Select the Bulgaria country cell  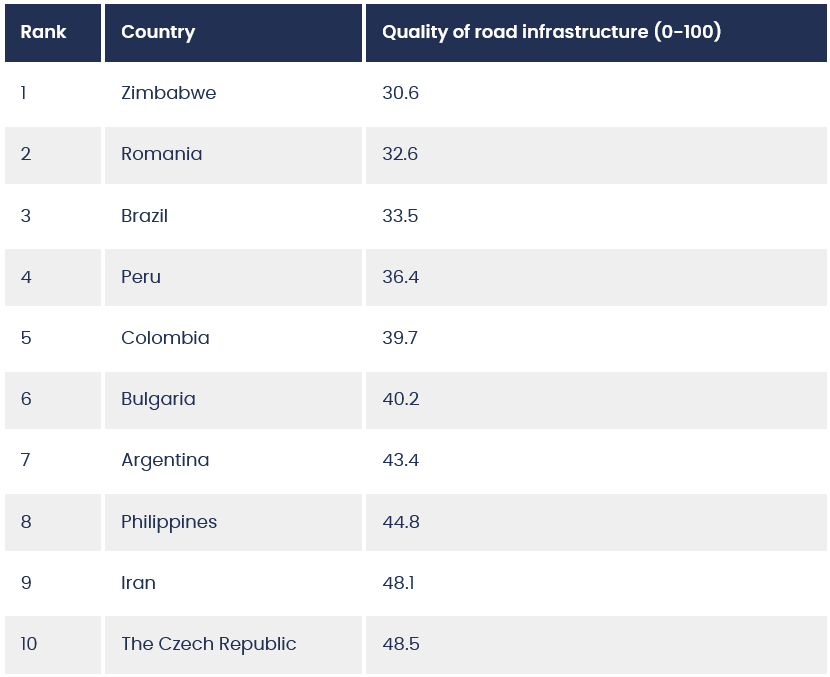233,400
